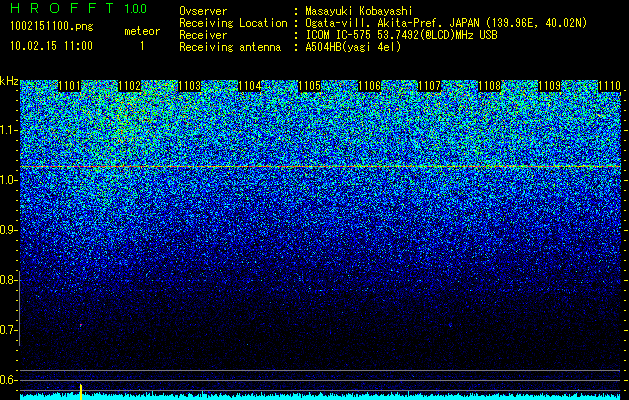Click the 1107 time marker
Screen dimensions: 629x400
coord(429,86)
